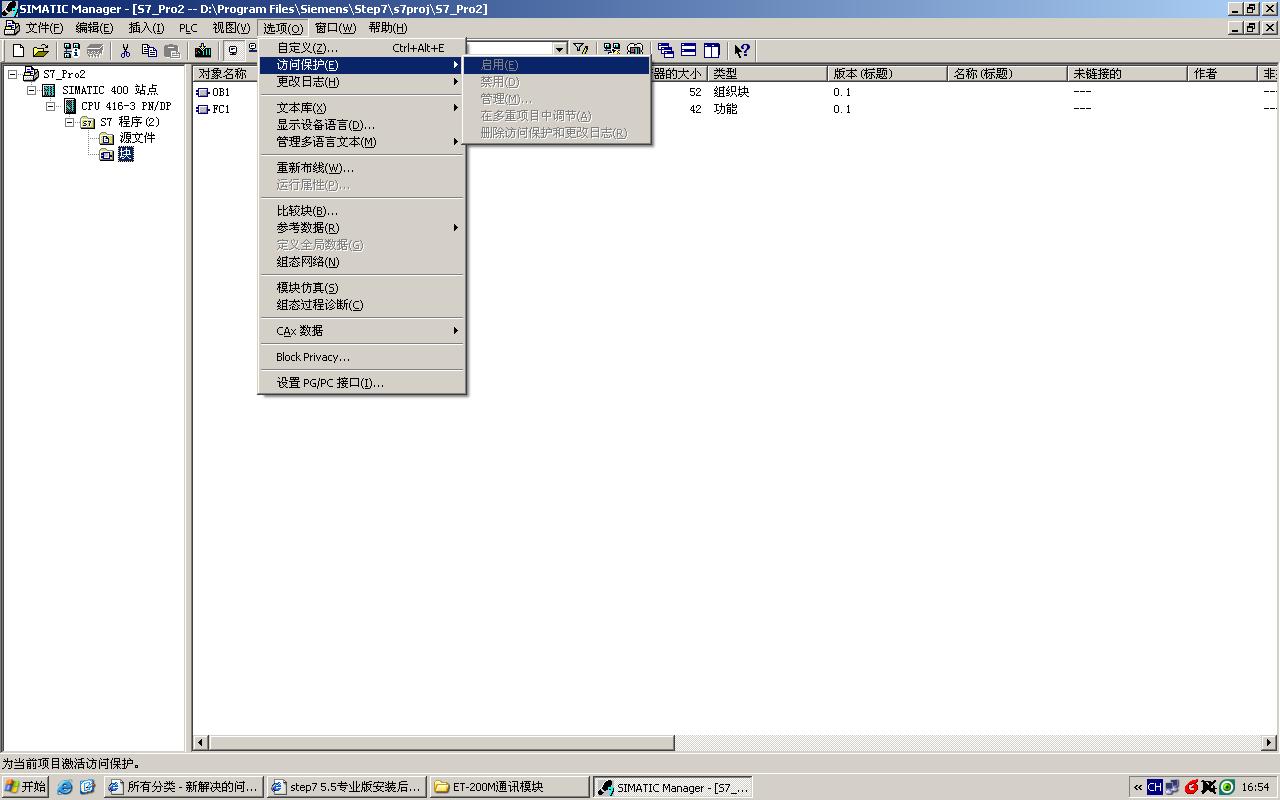The image size is (1280, 800).
Task: Expand the CAx 数据 submenu
Action: (x=456, y=331)
